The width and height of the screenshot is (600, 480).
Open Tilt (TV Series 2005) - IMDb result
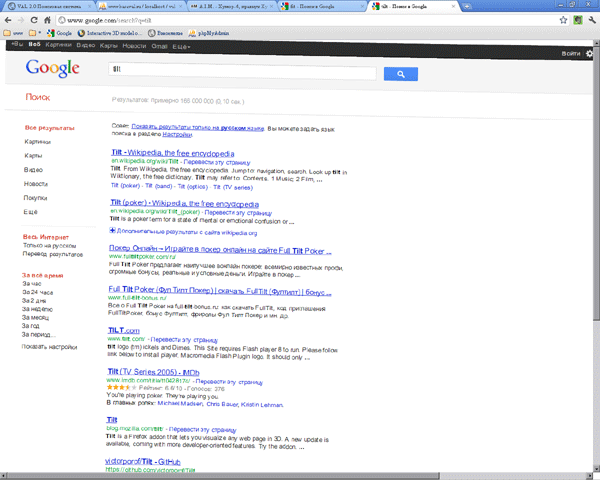point(153,372)
